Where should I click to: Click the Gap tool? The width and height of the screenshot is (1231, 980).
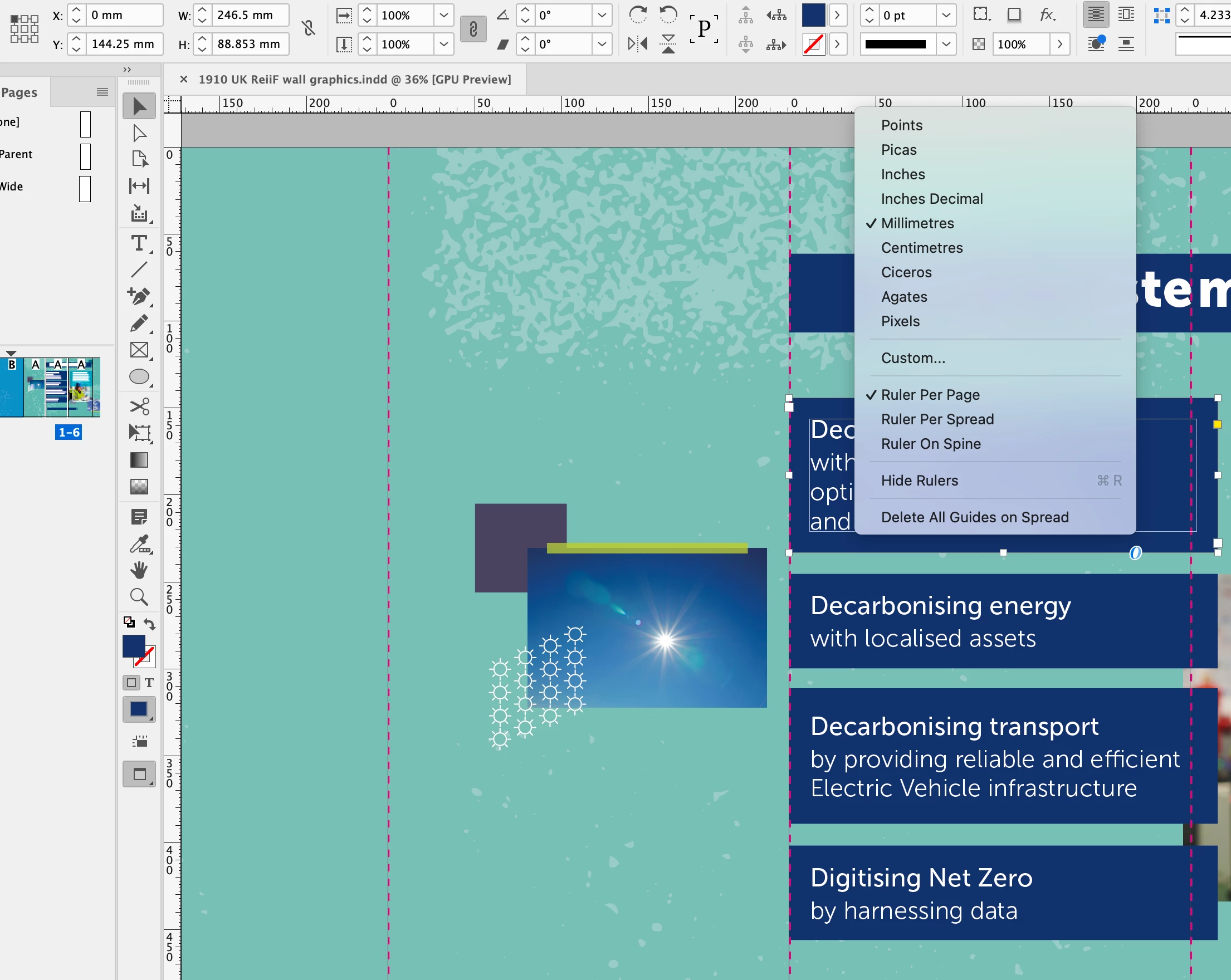[139, 185]
